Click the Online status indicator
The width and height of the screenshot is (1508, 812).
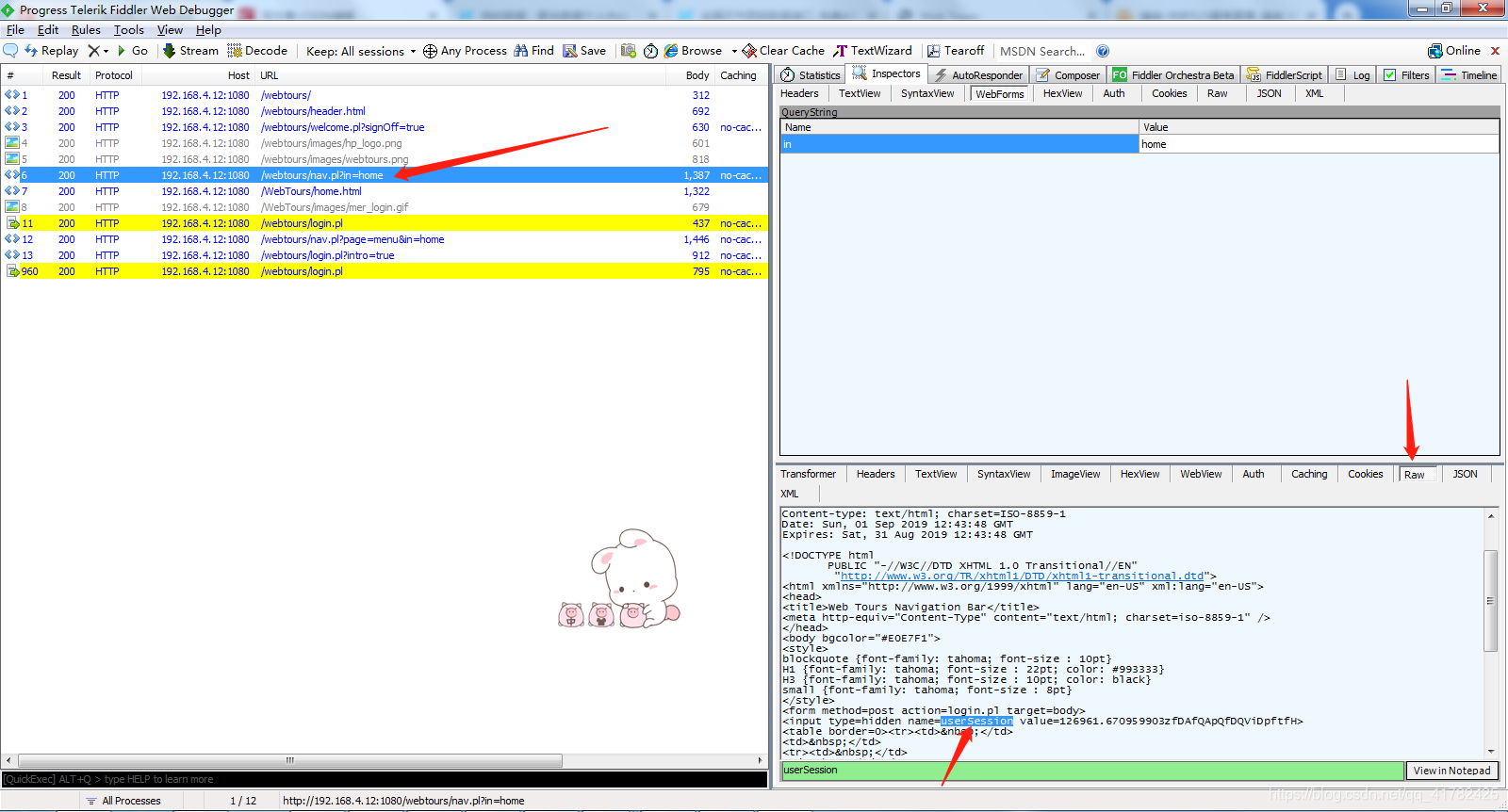coord(1454,51)
